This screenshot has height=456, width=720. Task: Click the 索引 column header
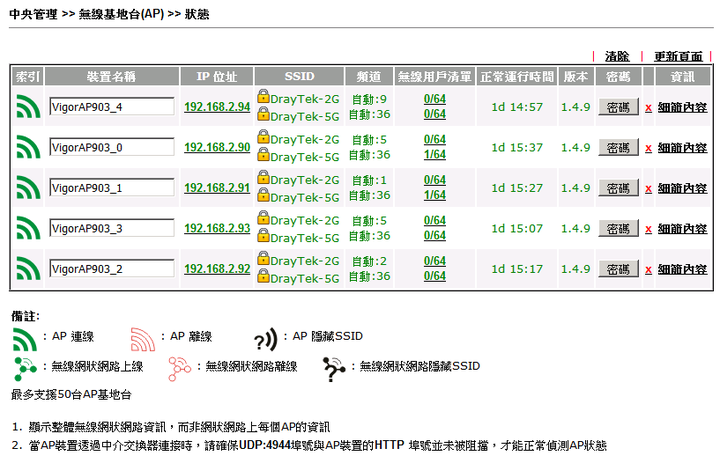(x=28, y=76)
